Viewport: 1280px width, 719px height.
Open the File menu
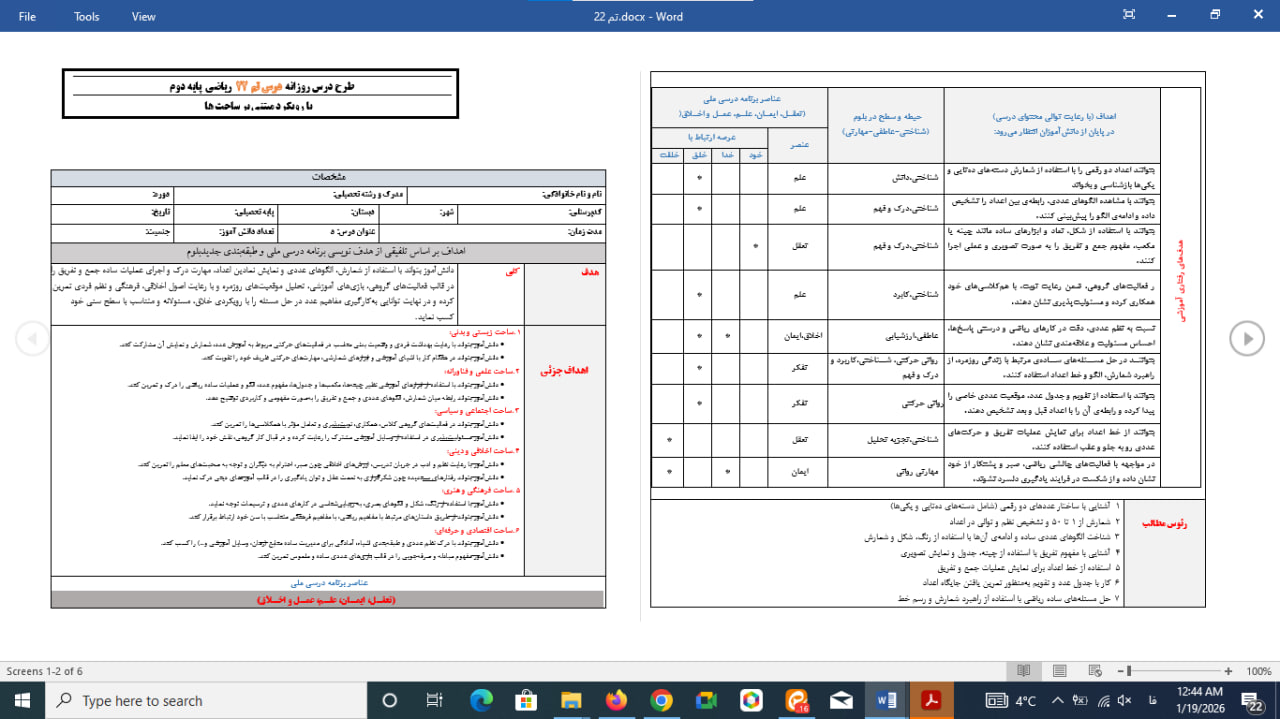click(27, 16)
